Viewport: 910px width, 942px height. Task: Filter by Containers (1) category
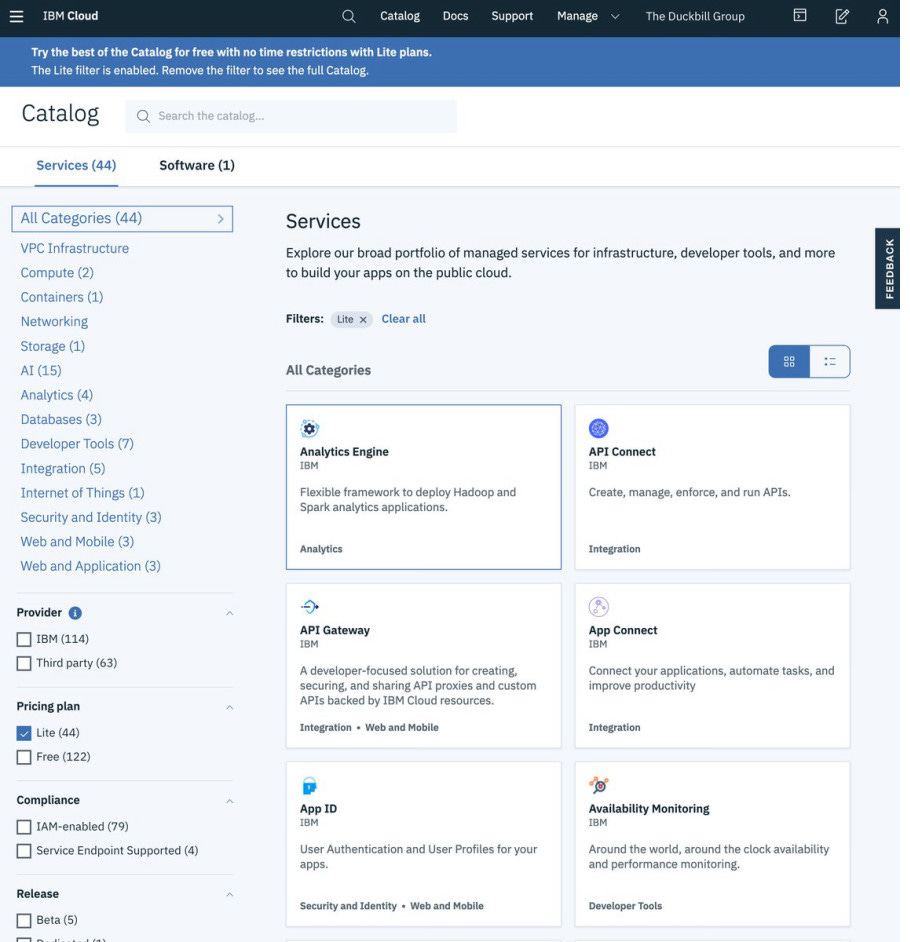click(x=62, y=297)
